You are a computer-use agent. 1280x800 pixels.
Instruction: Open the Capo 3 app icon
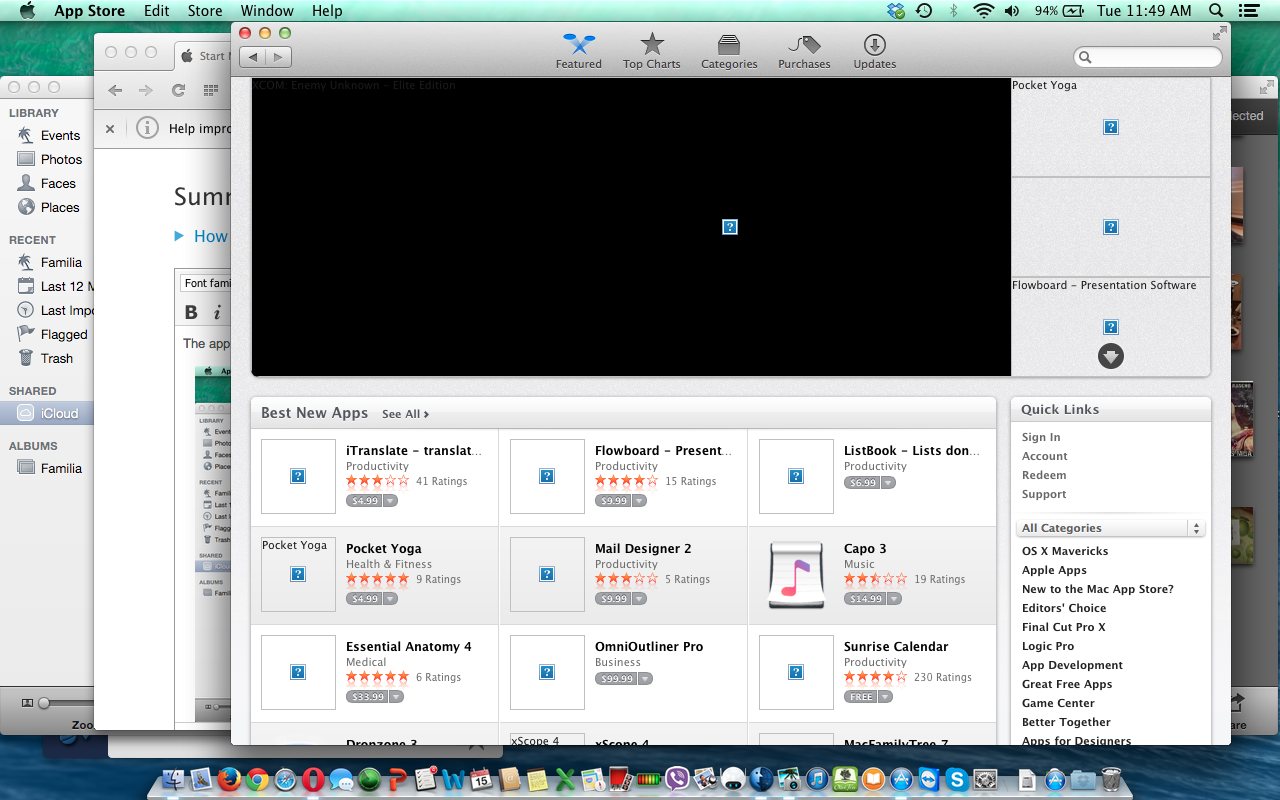[x=795, y=575]
